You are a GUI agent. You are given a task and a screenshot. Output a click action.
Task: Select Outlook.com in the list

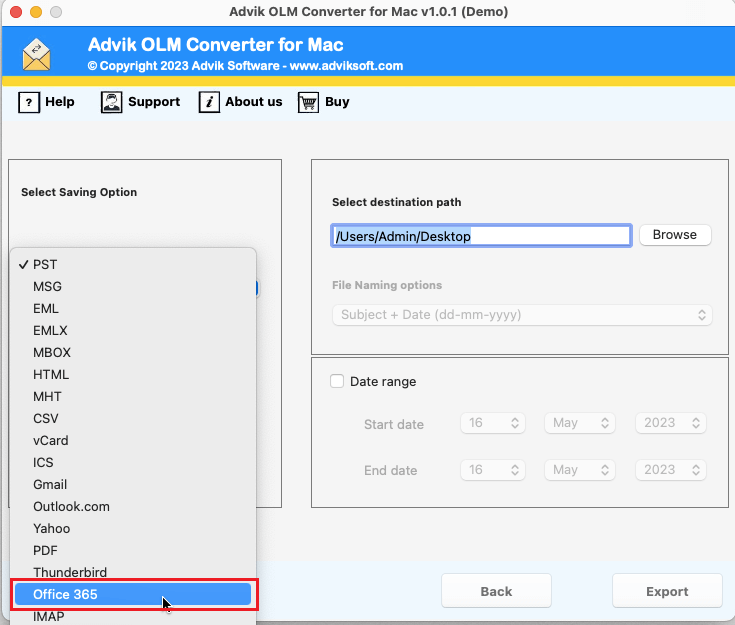[133, 506]
